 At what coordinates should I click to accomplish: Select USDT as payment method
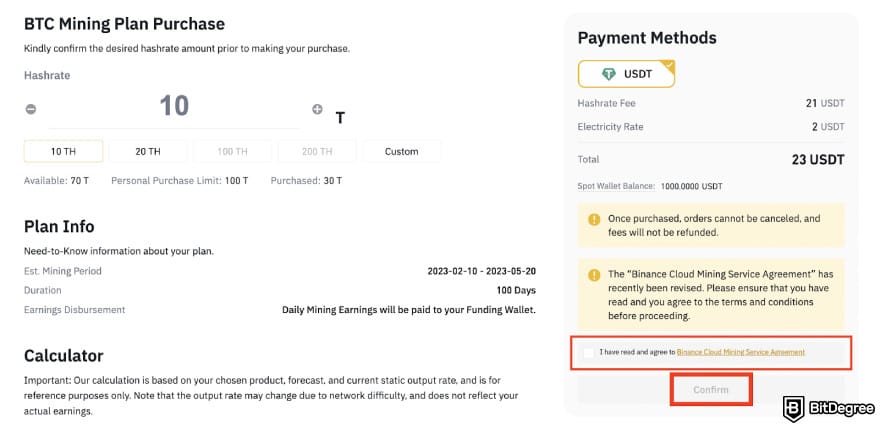point(626,74)
